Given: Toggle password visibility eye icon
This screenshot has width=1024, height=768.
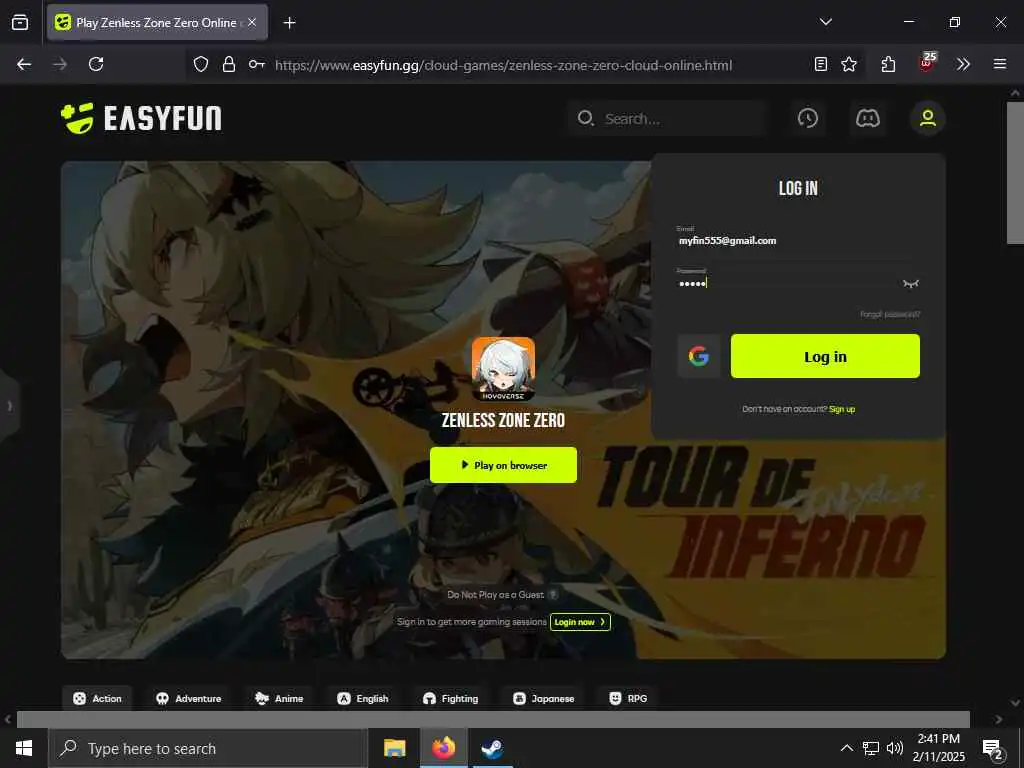Looking at the screenshot, I should (x=910, y=283).
